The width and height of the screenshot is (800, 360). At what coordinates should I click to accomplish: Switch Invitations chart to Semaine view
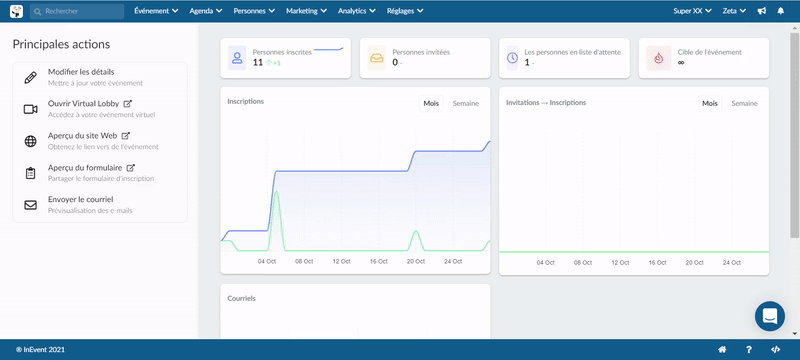coord(744,104)
